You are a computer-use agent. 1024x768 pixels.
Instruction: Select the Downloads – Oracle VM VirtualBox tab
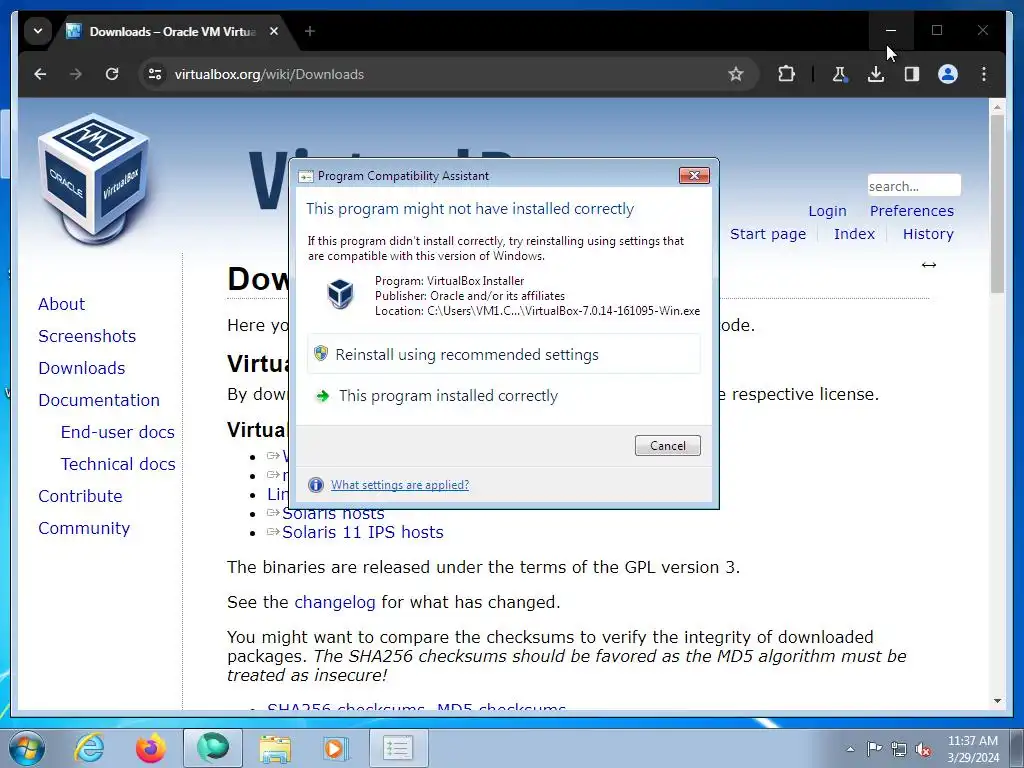tap(173, 31)
